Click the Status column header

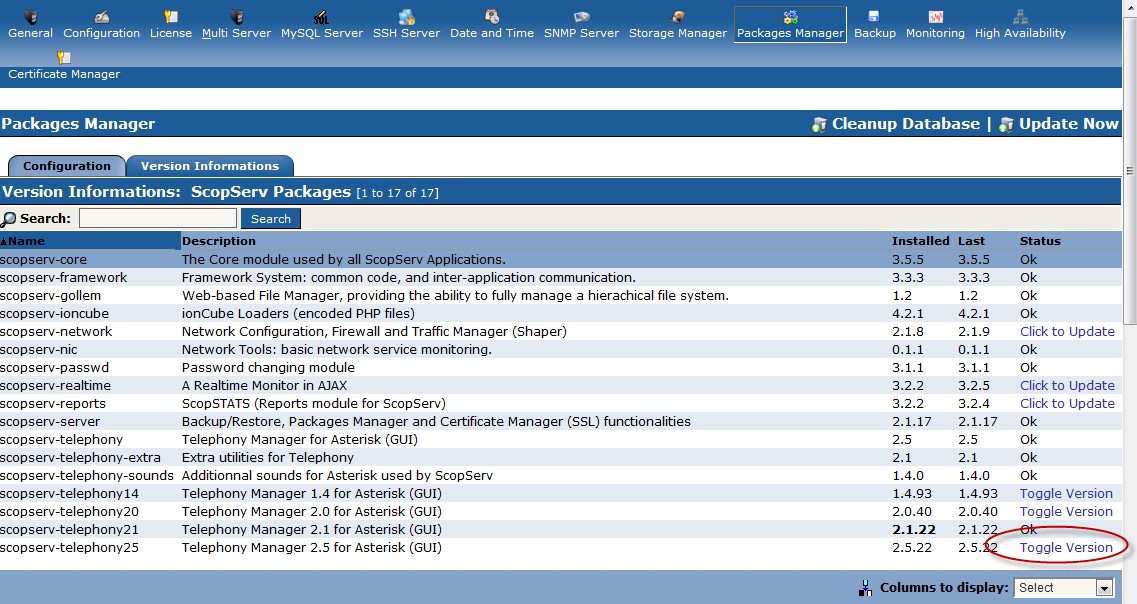tap(1040, 241)
